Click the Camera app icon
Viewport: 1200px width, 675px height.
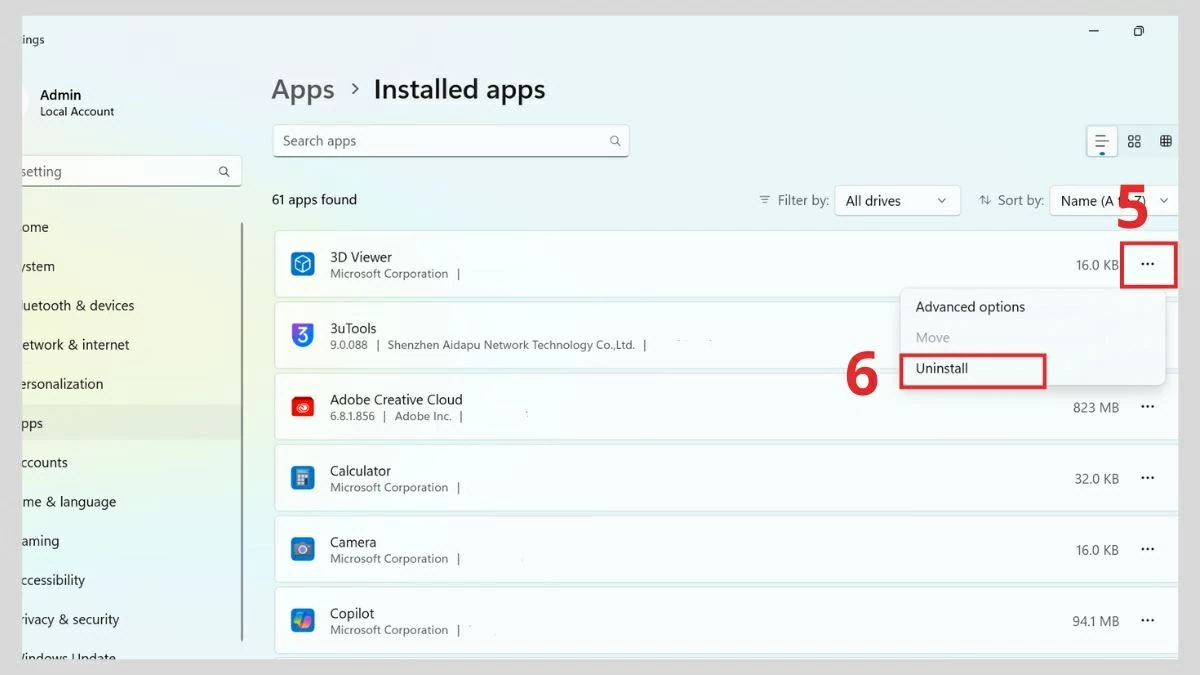[303, 549]
